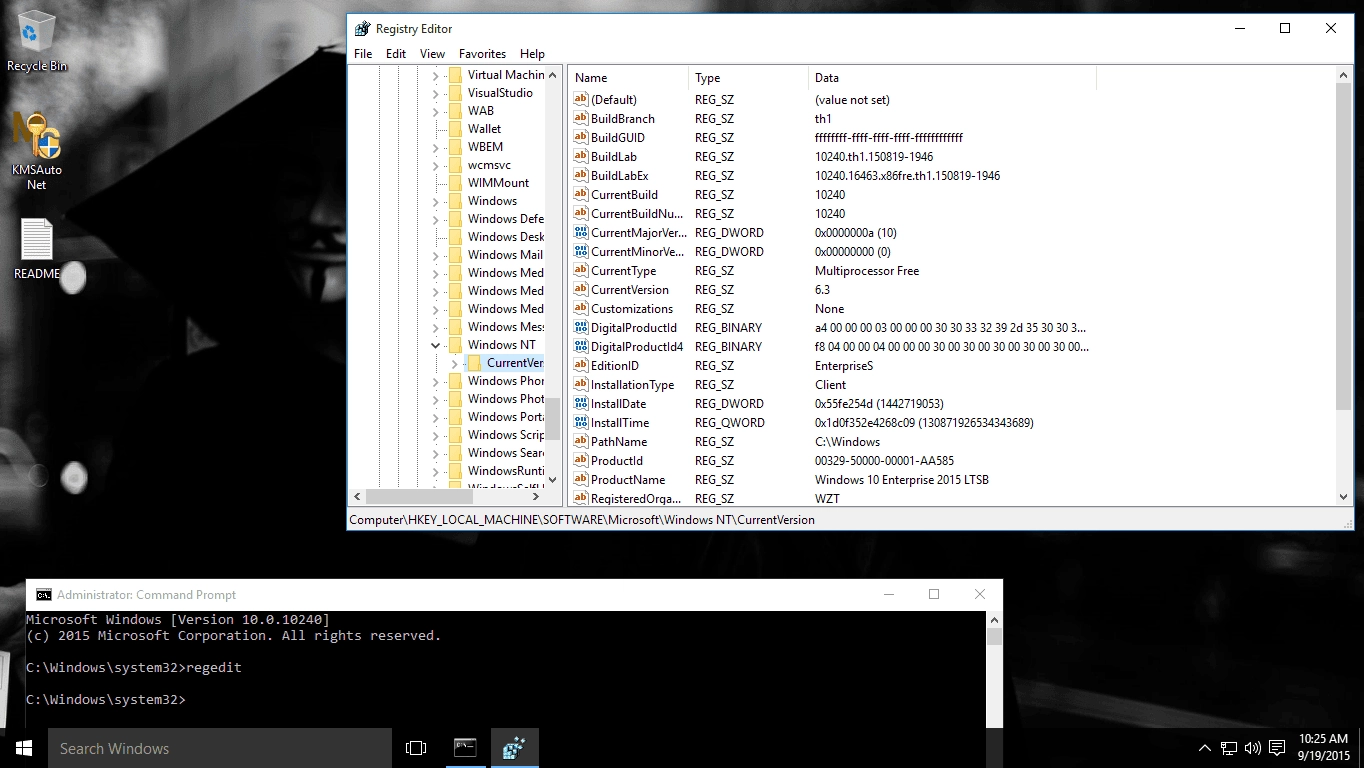Show hidden tray icons chevron

(x=1205, y=748)
